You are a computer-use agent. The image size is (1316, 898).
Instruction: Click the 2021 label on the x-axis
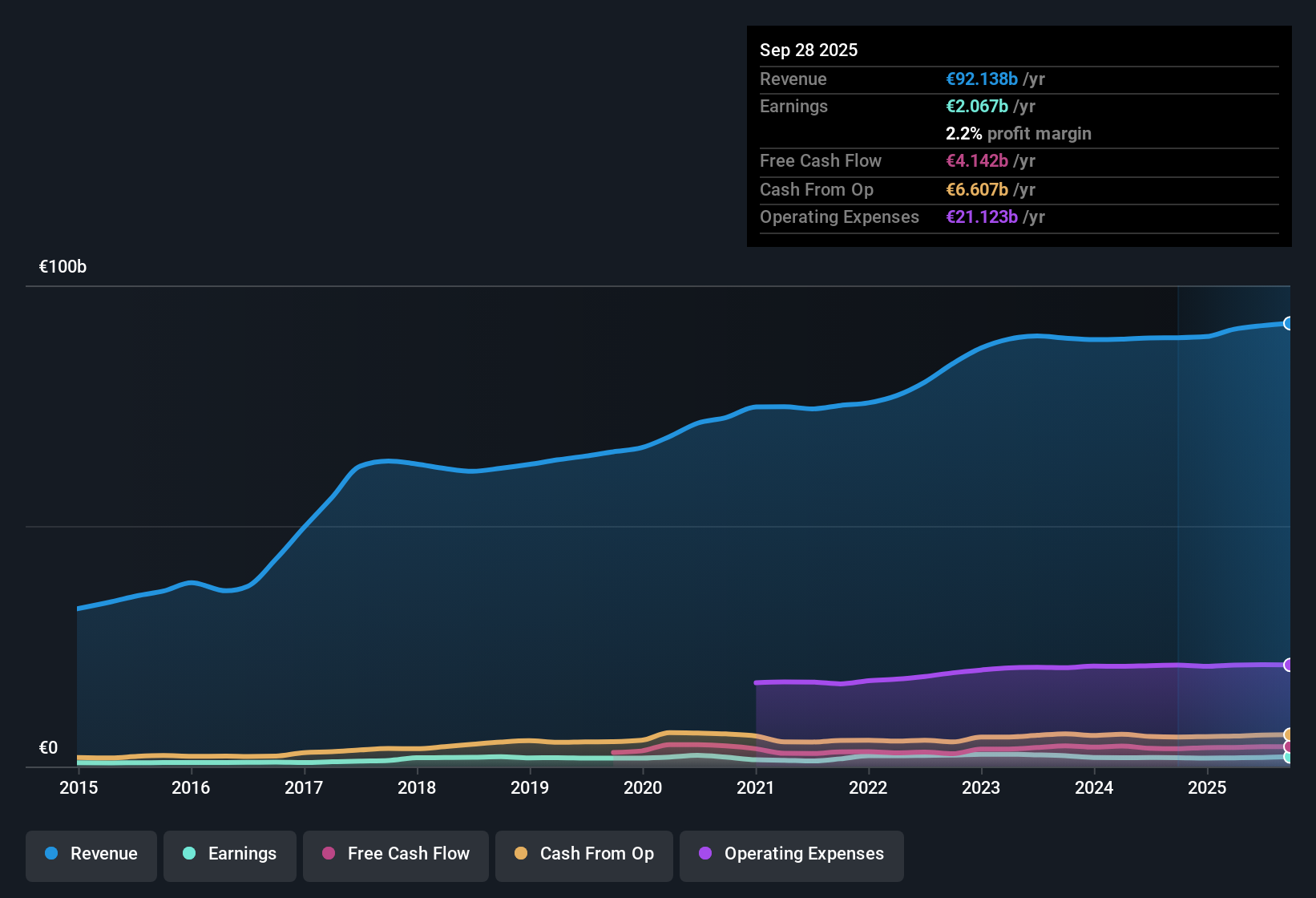point(757,788)
